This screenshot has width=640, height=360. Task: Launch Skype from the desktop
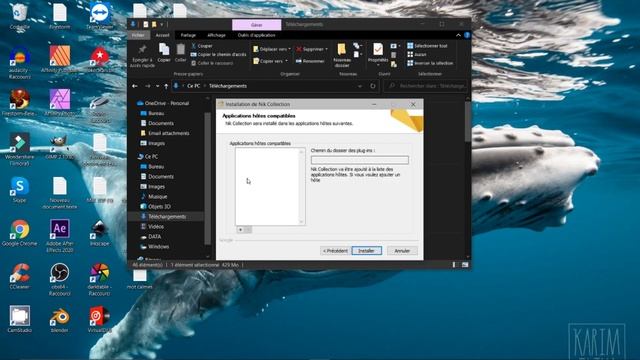pos(19,190)
